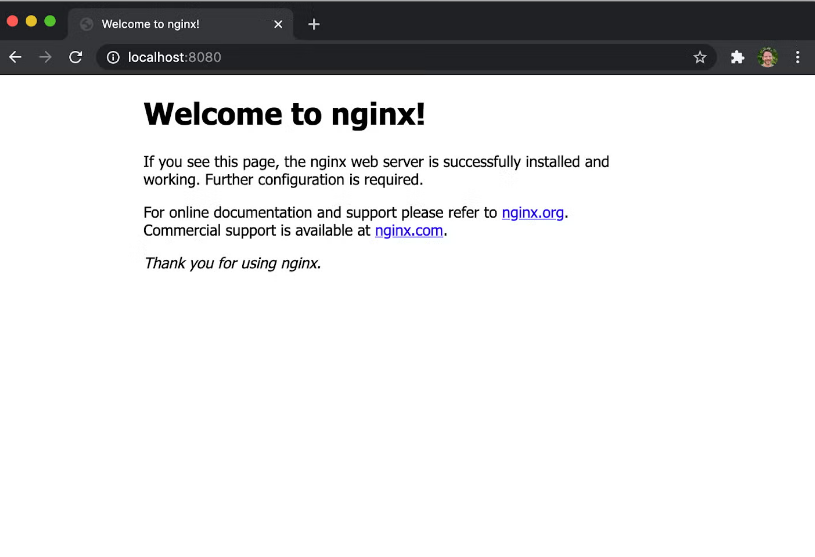Close the Welcome to nginx! tab

click(278, 24)
